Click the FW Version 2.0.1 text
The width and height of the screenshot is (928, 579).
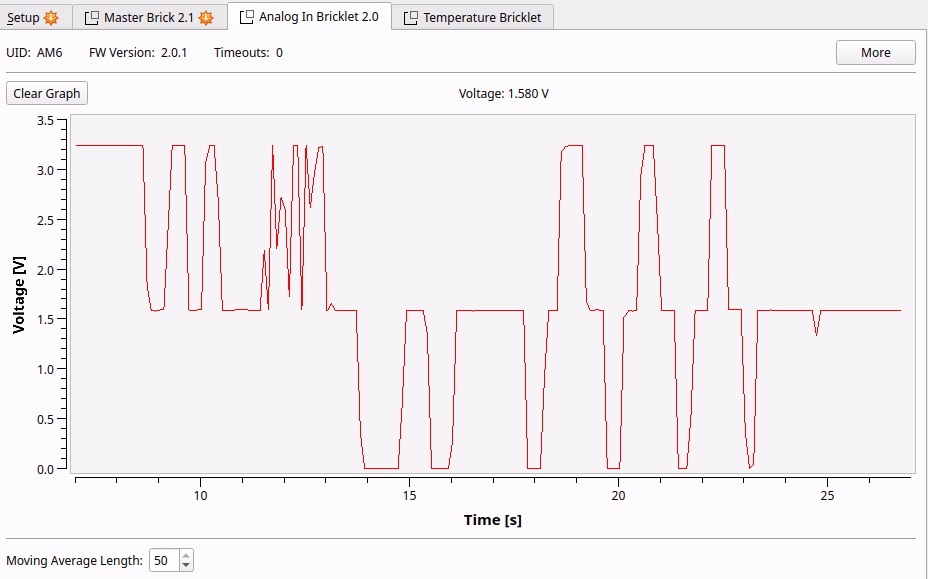137,53
